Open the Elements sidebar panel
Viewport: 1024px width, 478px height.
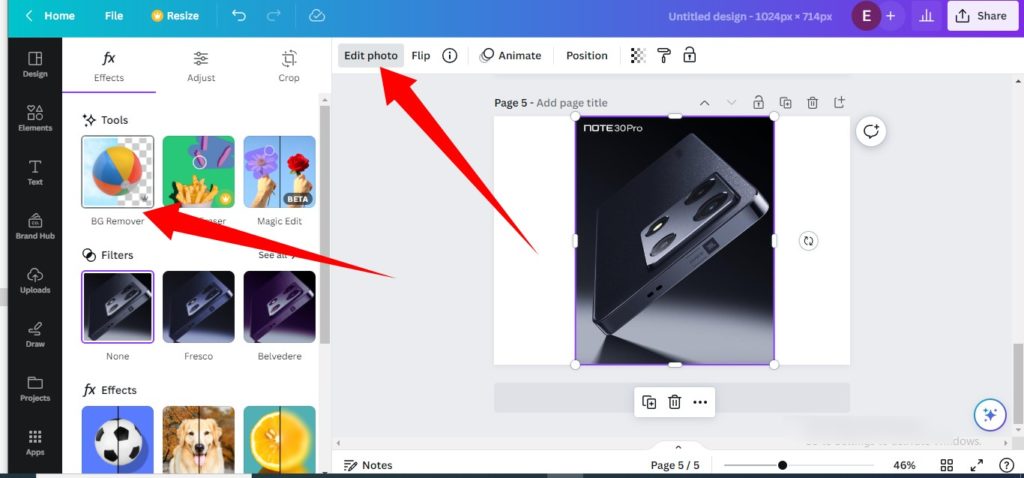click(35, 118)
